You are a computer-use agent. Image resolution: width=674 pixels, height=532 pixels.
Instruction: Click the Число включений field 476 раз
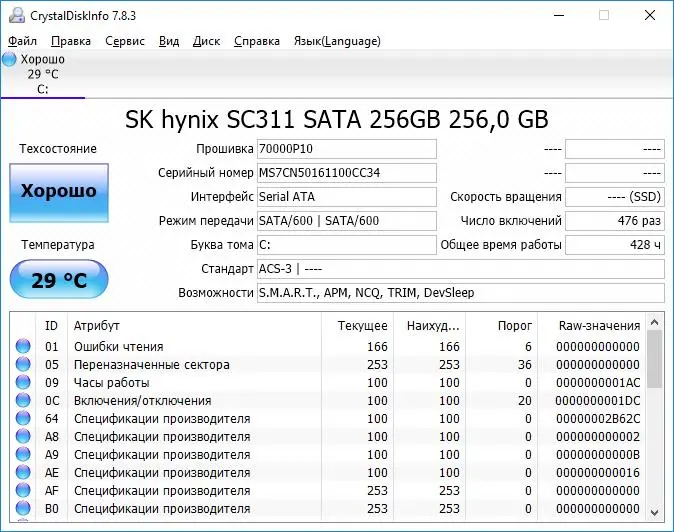[x=615, y=221]
